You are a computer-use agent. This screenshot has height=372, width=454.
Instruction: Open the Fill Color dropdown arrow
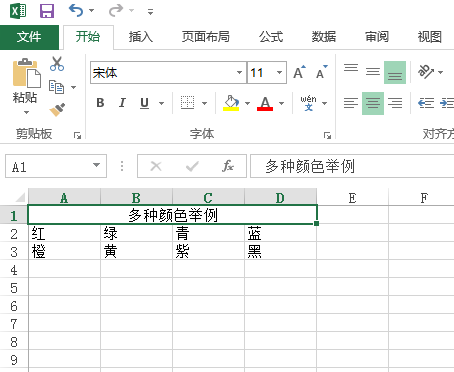click(247, 103)
